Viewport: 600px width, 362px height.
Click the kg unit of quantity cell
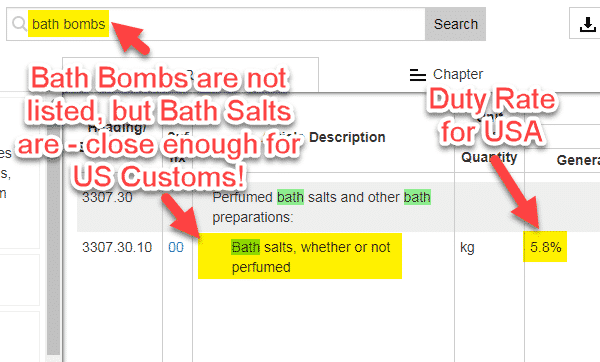click(x=467, y=247)
